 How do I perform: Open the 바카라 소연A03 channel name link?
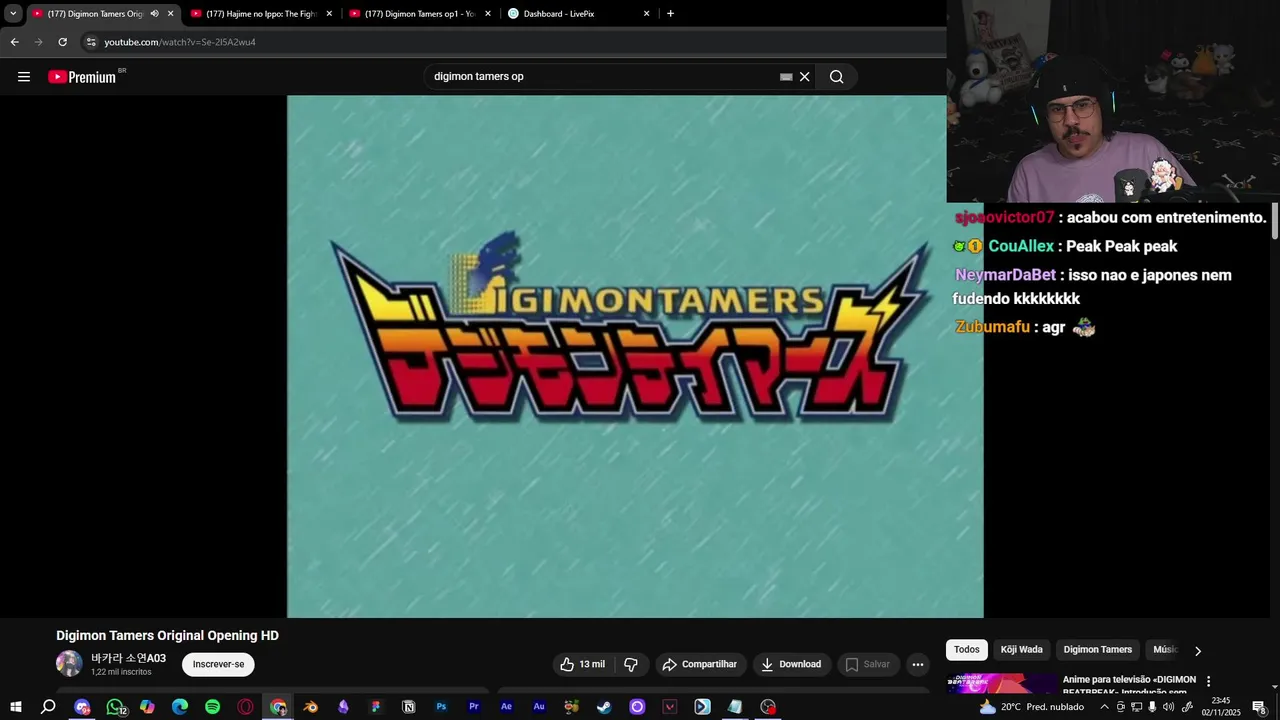pyautogui.click(x=128, y=658)
